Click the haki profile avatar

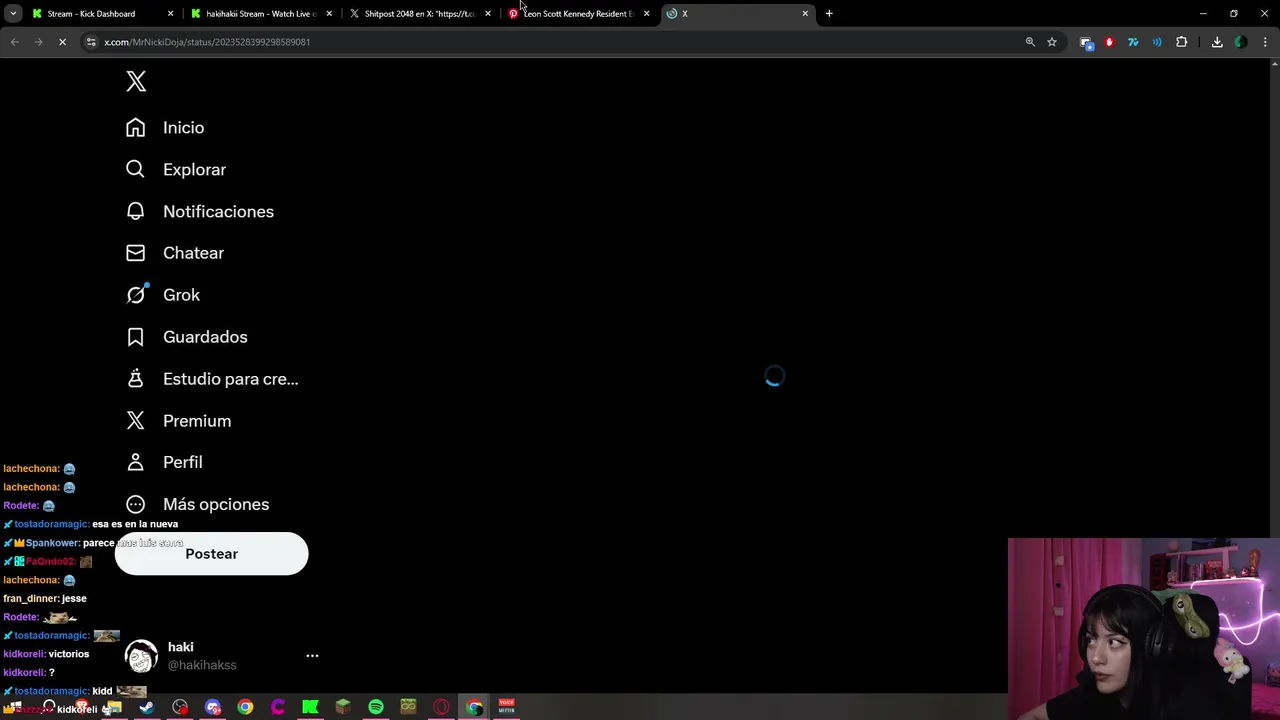[141, 656]
